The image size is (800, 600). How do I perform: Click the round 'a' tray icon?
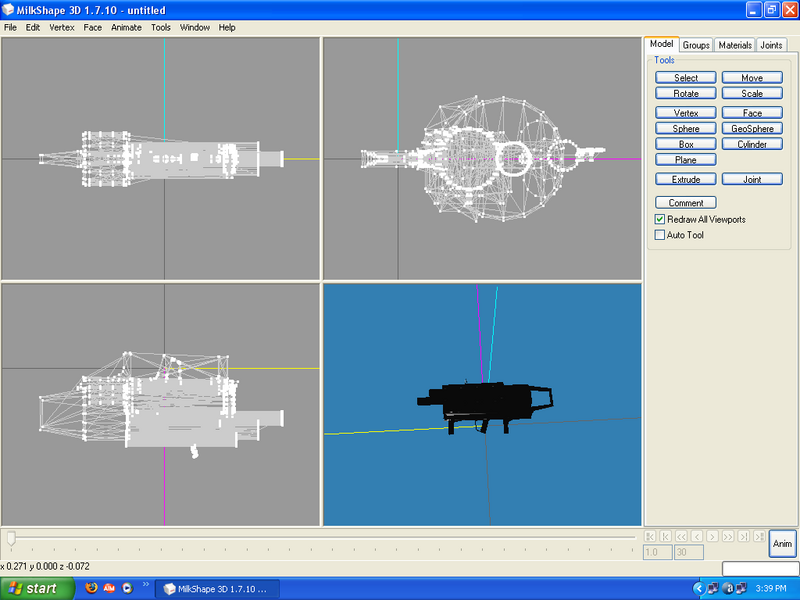[728, 588]
